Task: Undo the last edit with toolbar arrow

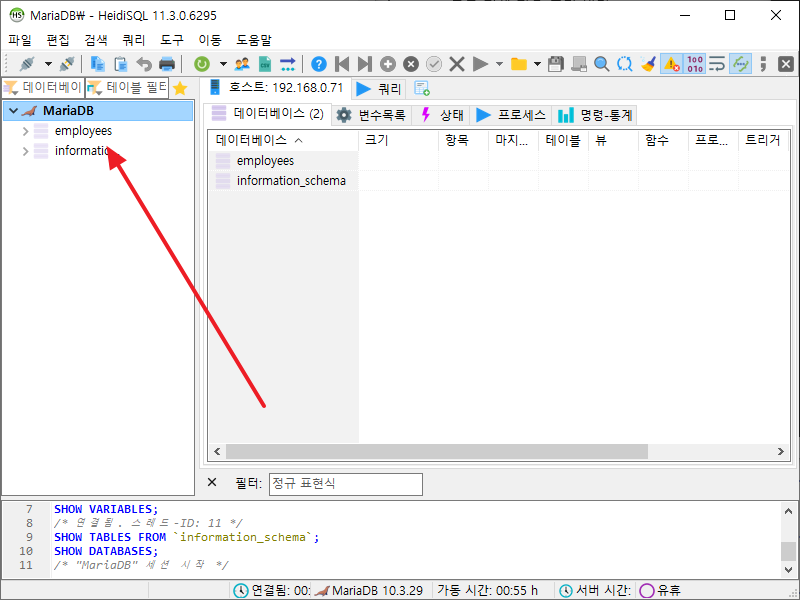Action: 144,64
